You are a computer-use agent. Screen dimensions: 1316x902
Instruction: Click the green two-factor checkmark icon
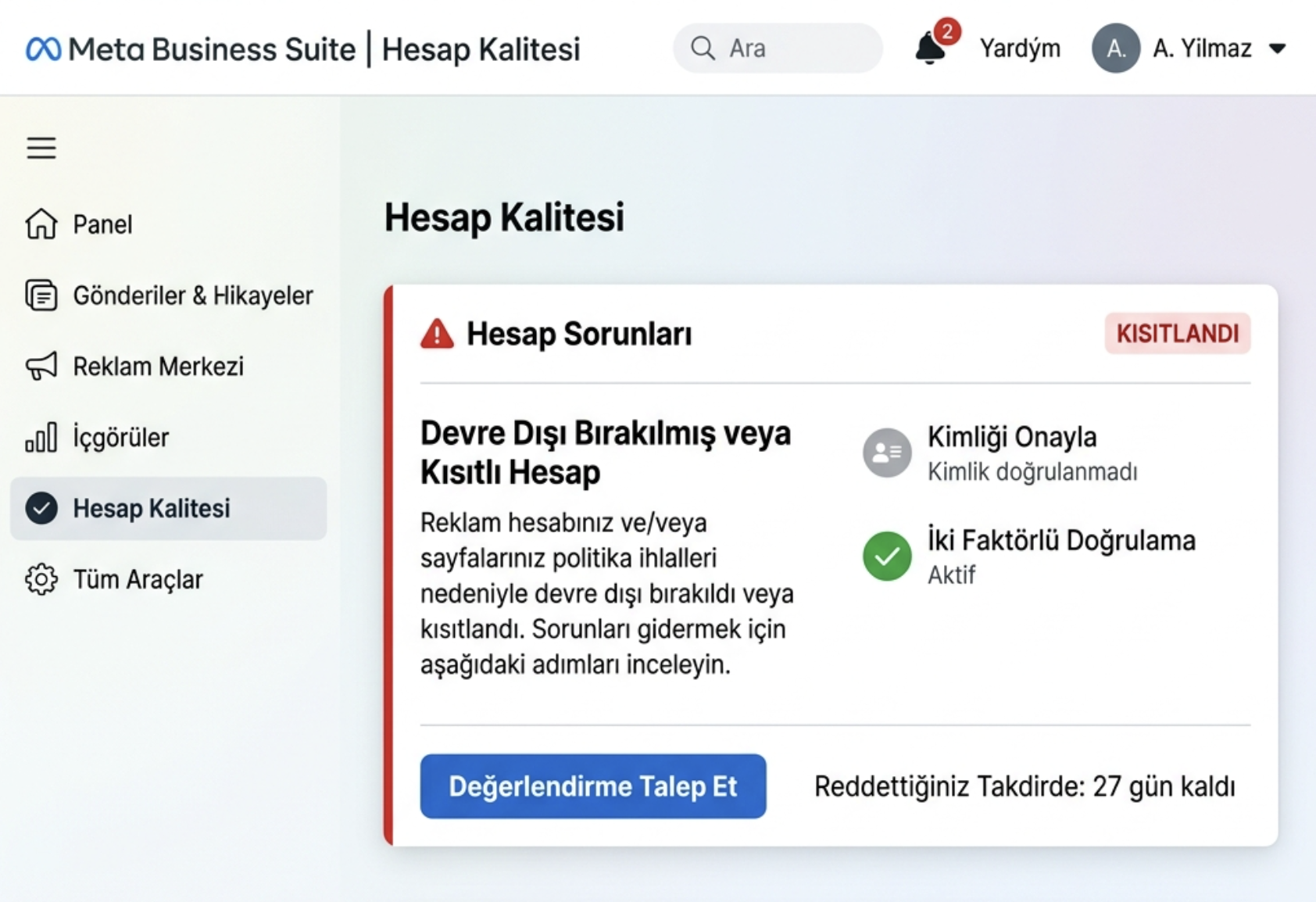tap(887, 556)
